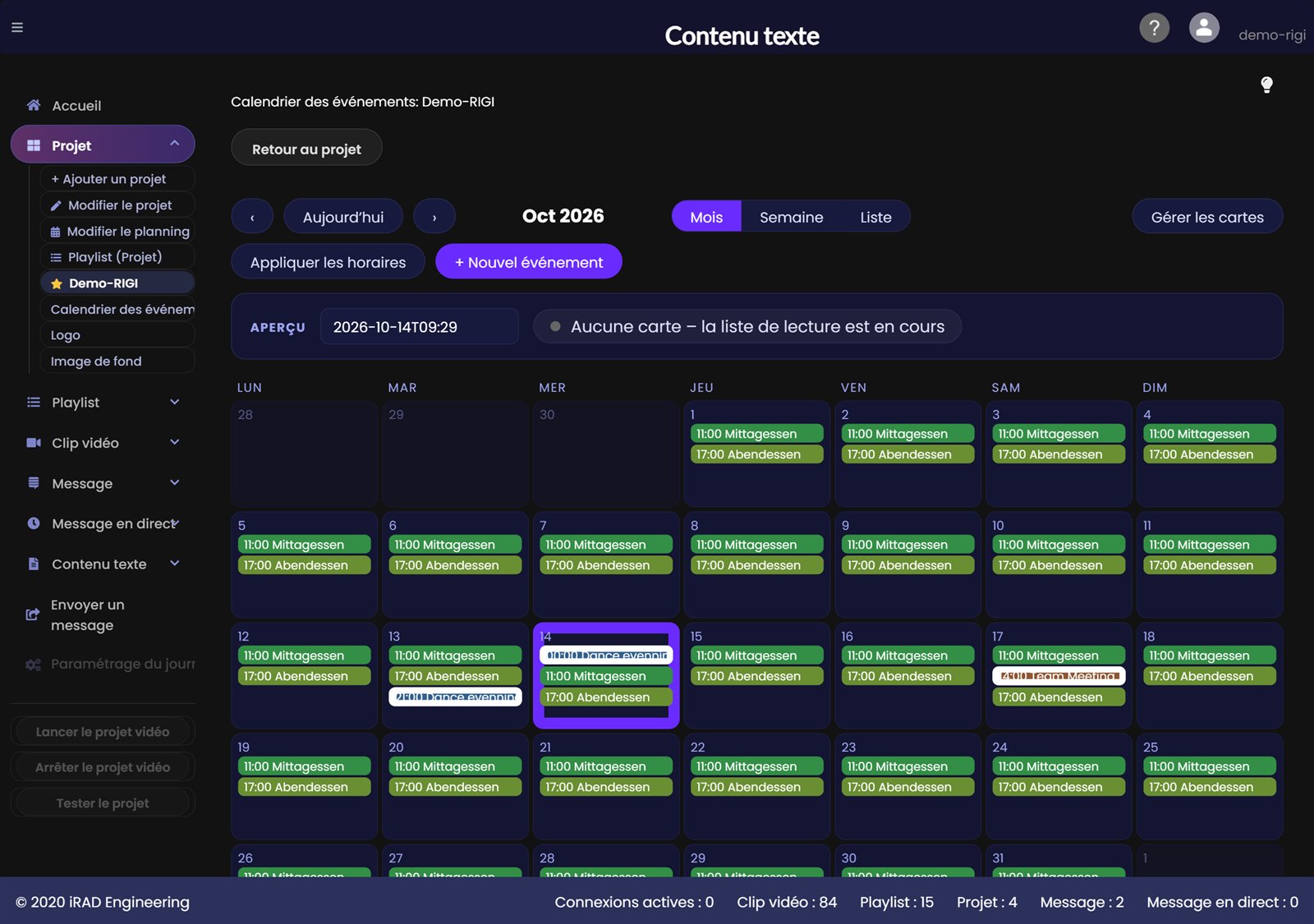Image resolution: width=1314 pixels, height=924 pixels.
Task: Click Ajouter un projet in sidebar
Action: tap(117, 179)
